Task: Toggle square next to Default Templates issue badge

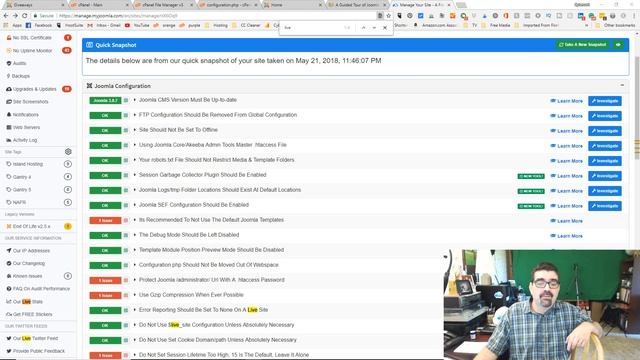Action: (x=126, y=220)
